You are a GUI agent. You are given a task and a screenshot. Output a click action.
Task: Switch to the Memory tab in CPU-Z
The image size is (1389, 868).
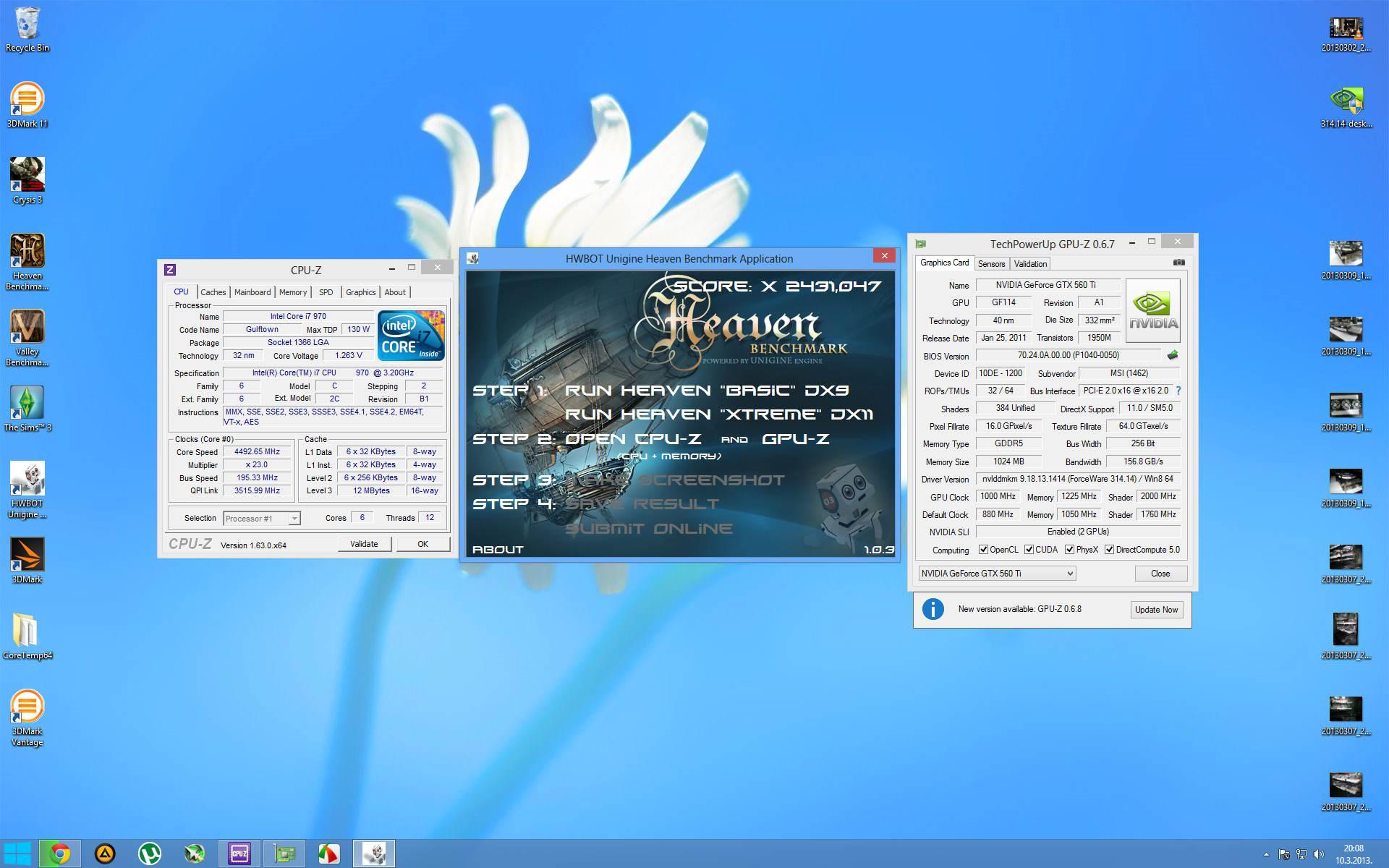[x=293, y=292]
